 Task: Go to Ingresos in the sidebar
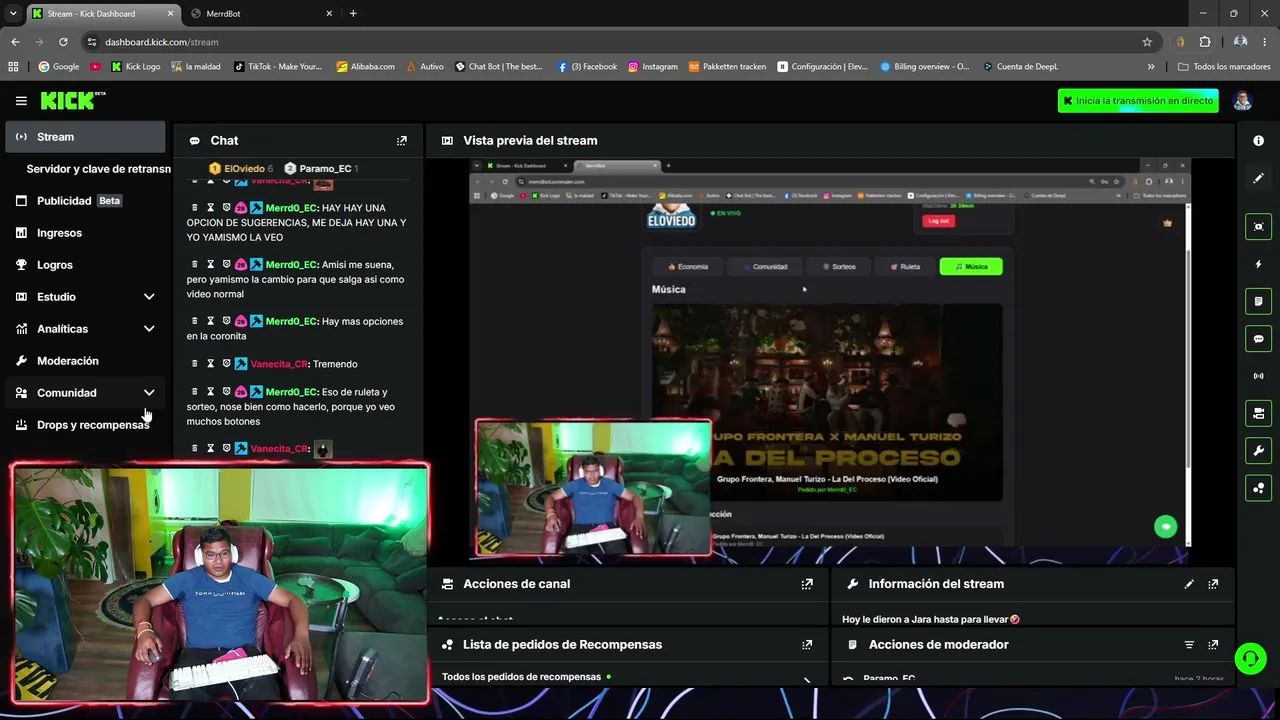[x=85, y=233]
